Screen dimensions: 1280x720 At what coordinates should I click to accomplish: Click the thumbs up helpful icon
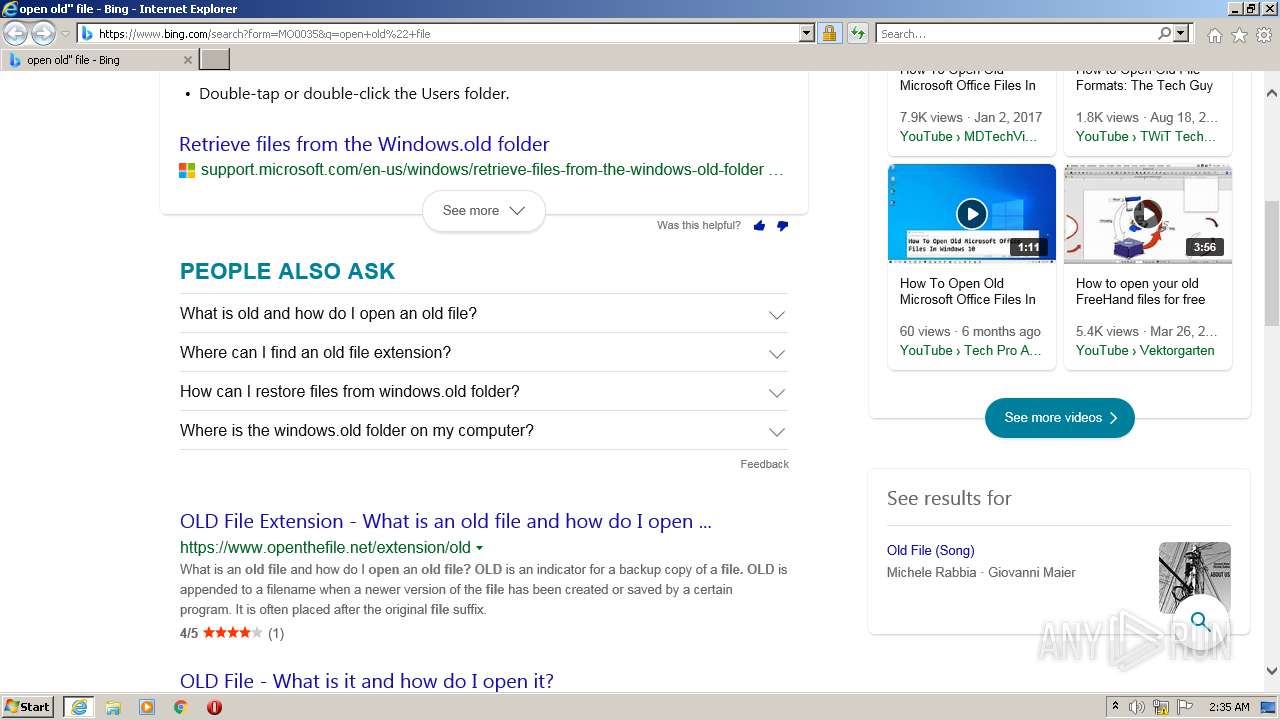[759, 226]
